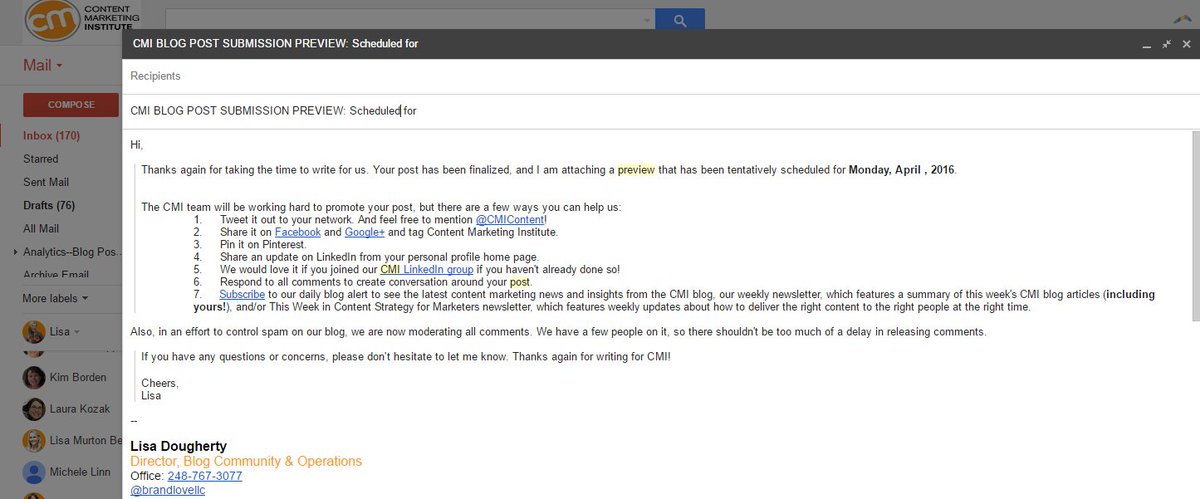1200x499 pixels.
Task: Open the Drafts (76) folder
Action: tap(49, 206)
